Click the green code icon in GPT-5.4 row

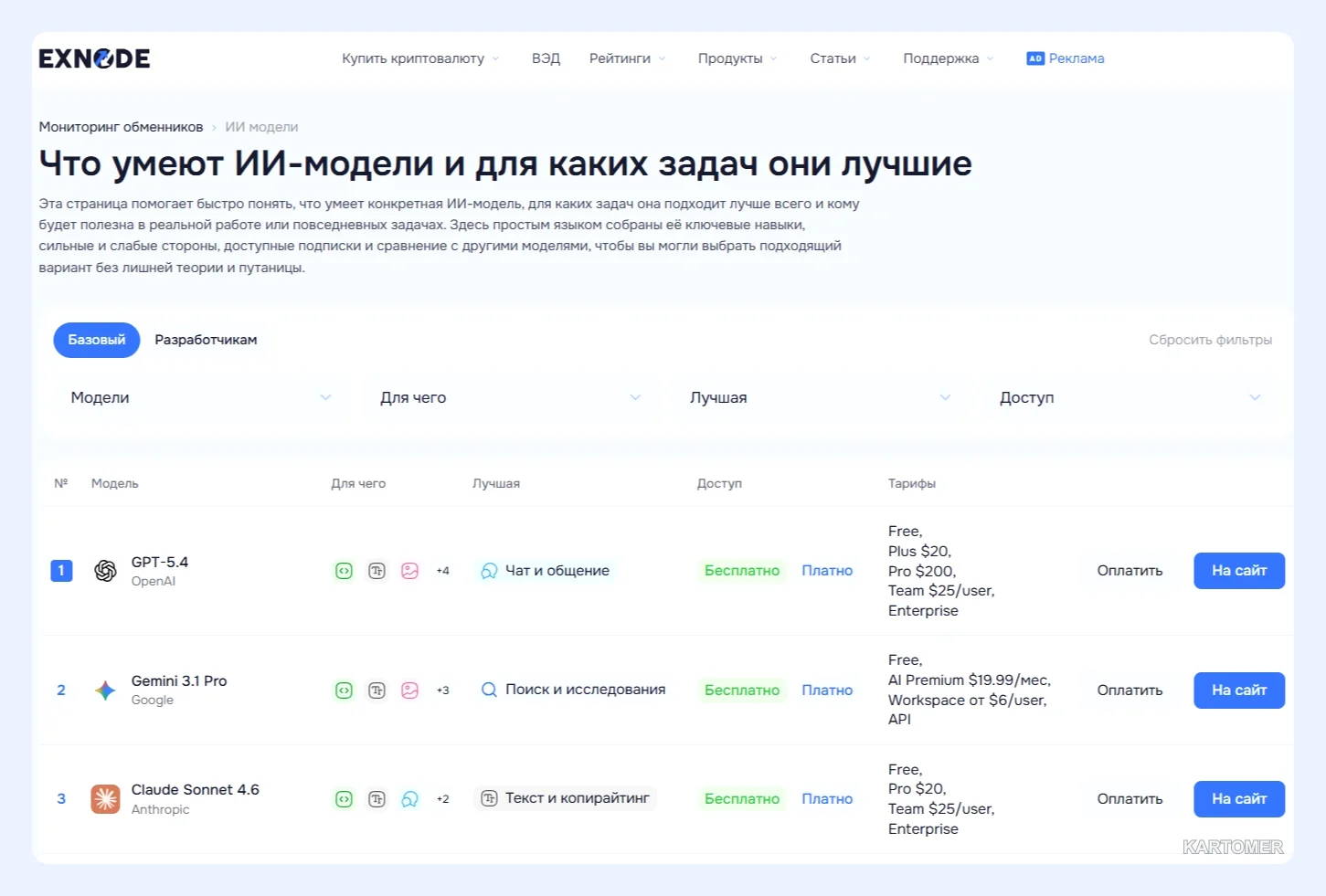pos(344,571)
